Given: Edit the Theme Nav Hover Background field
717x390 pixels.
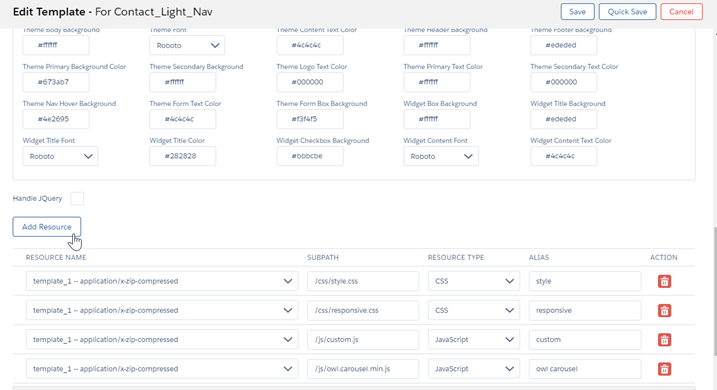Looking at the screenshot, I should click(56, 119).
